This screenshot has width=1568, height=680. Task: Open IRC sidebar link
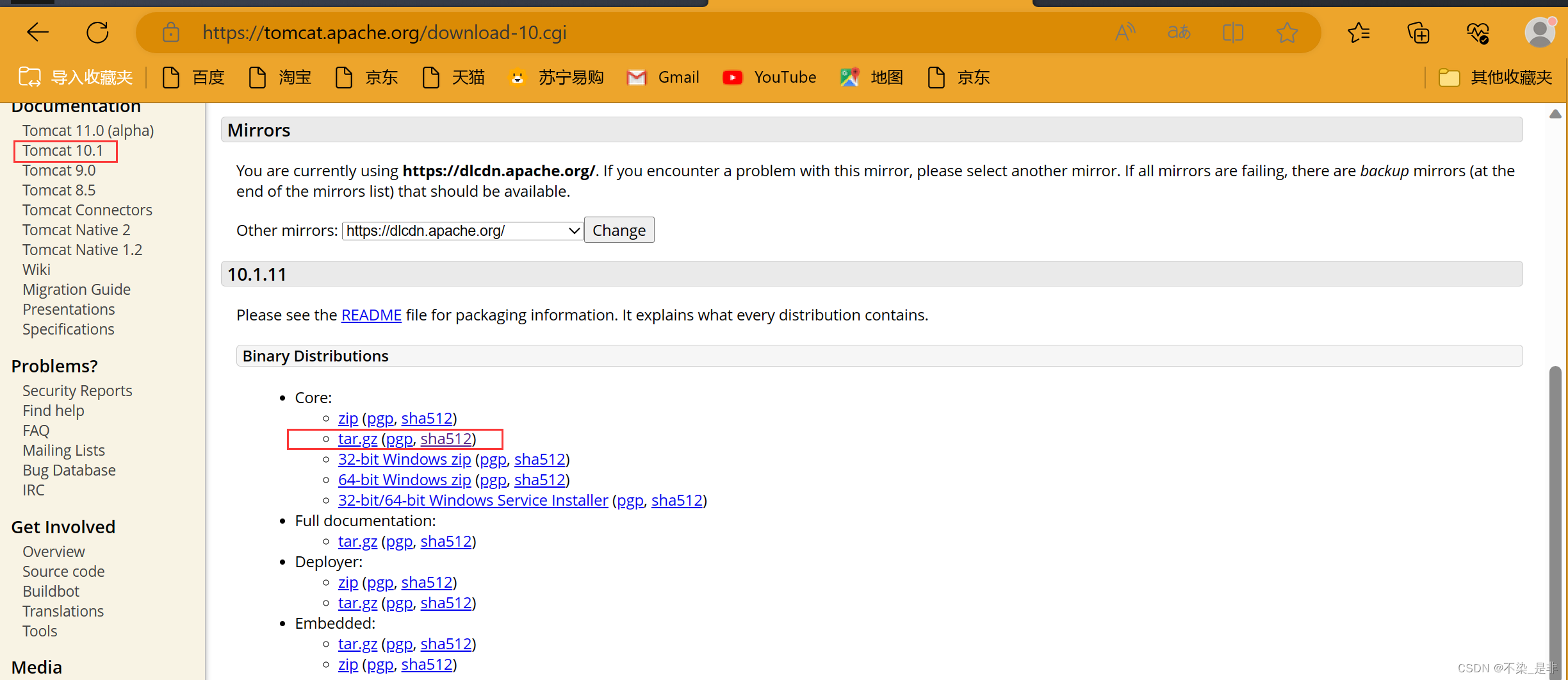(33, 490)
